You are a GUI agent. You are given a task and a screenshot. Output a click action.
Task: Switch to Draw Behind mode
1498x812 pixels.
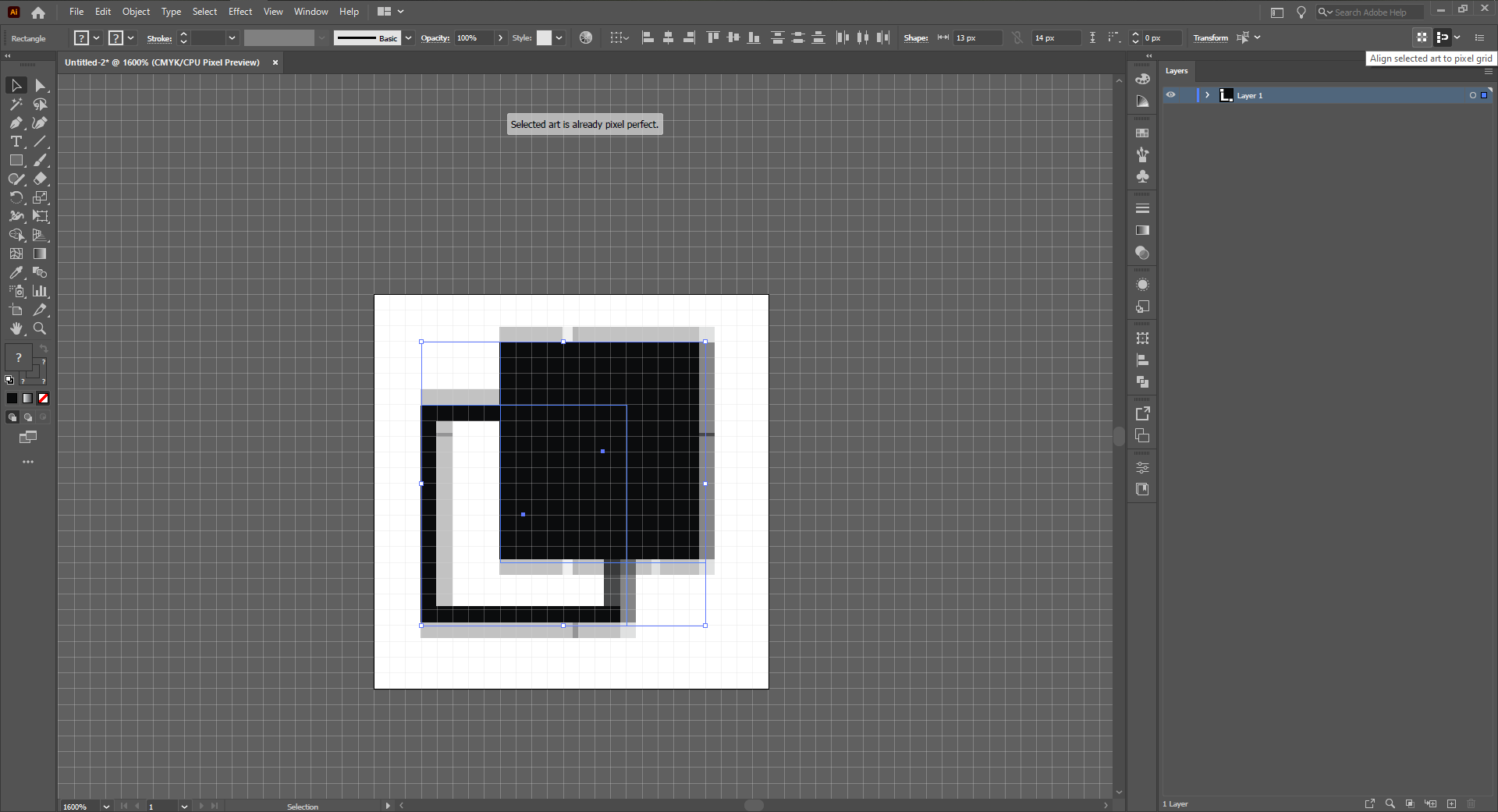[27, 417]
